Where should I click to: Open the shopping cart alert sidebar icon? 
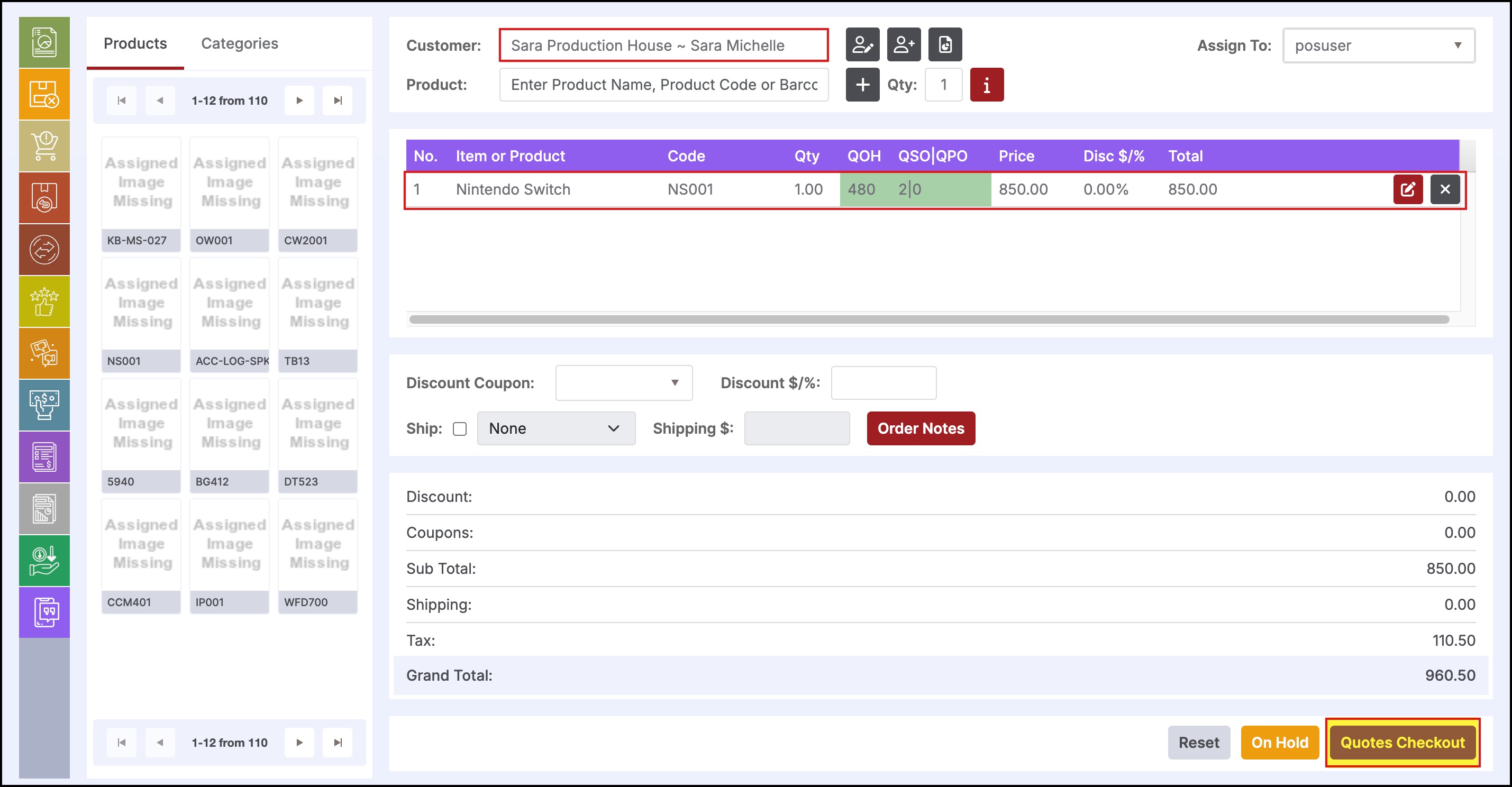(44, 146)
